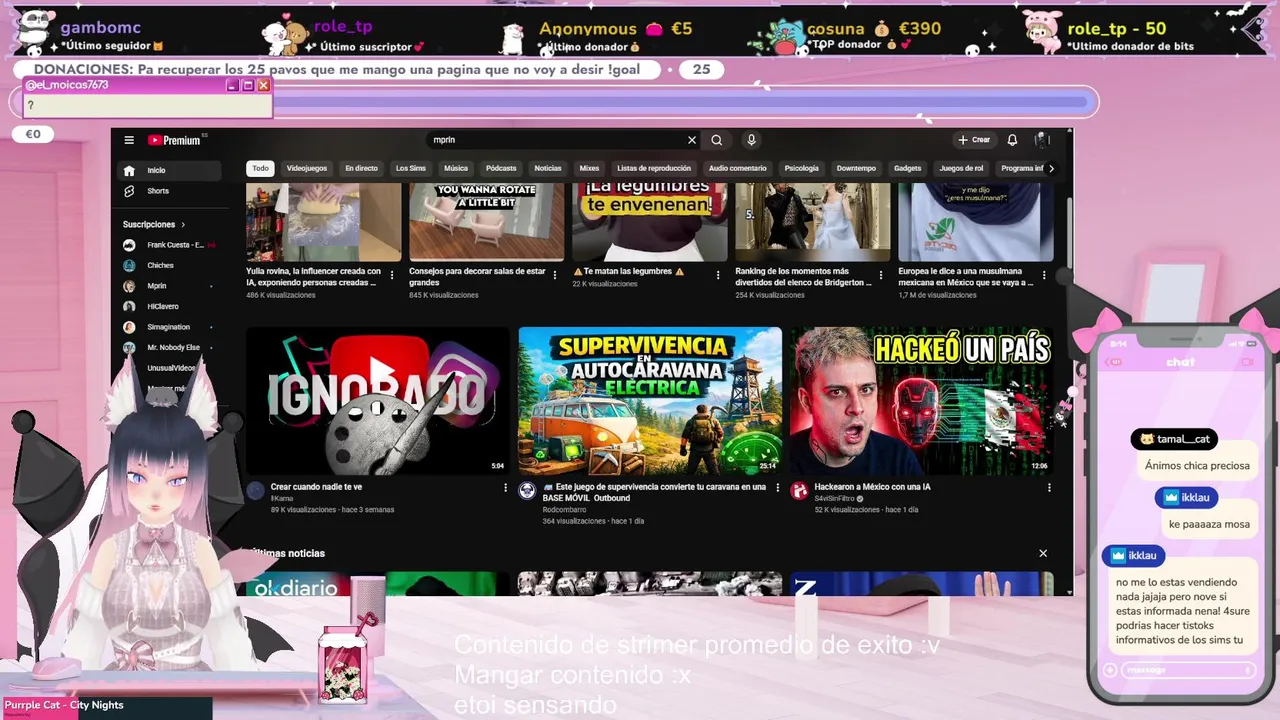Viewport: 1280px width, 720px height.
Task: Select the Gadgets filter chip
Action: 908,168
